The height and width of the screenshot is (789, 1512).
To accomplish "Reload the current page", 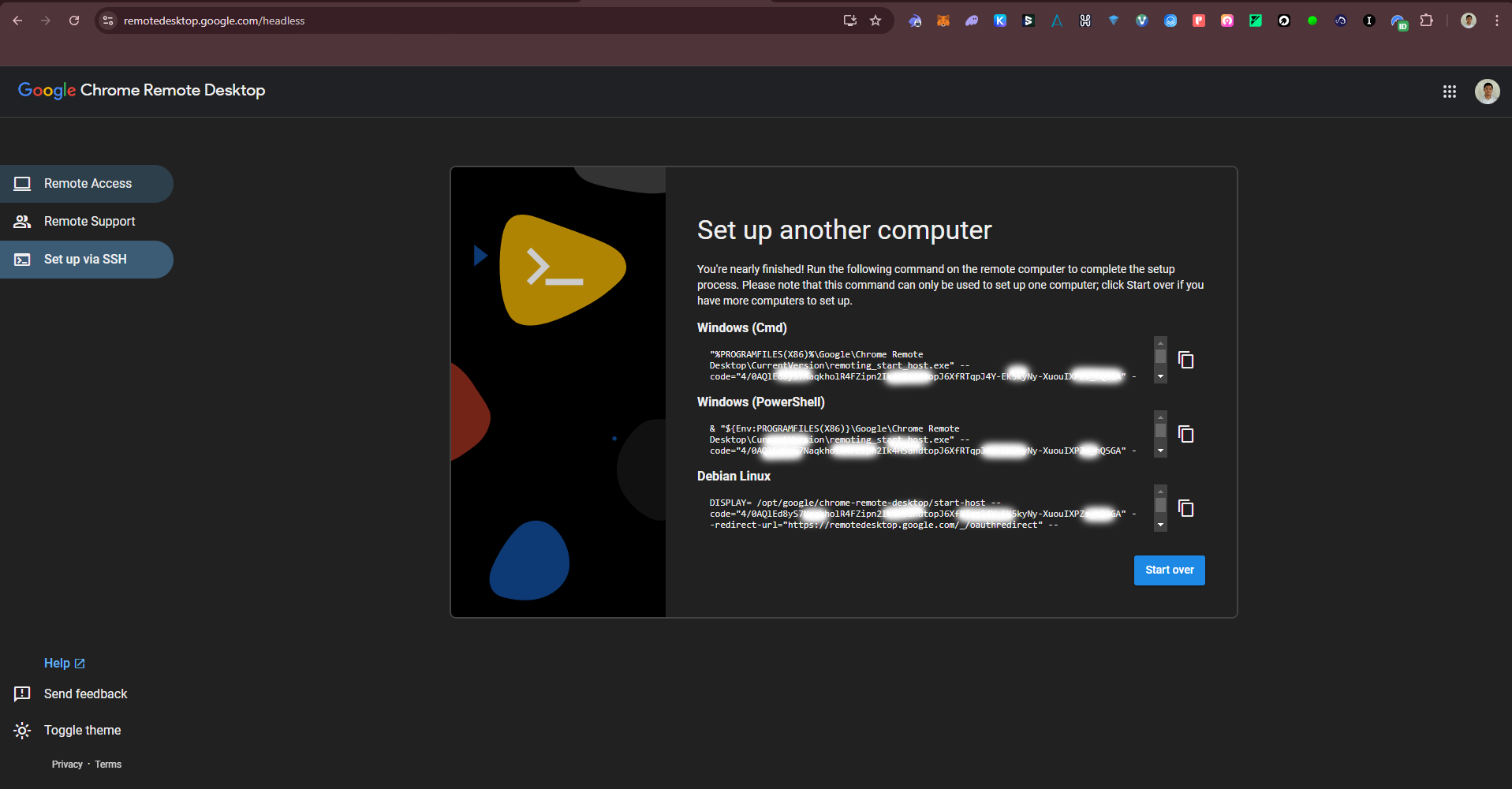I will (x=74, y=21).
